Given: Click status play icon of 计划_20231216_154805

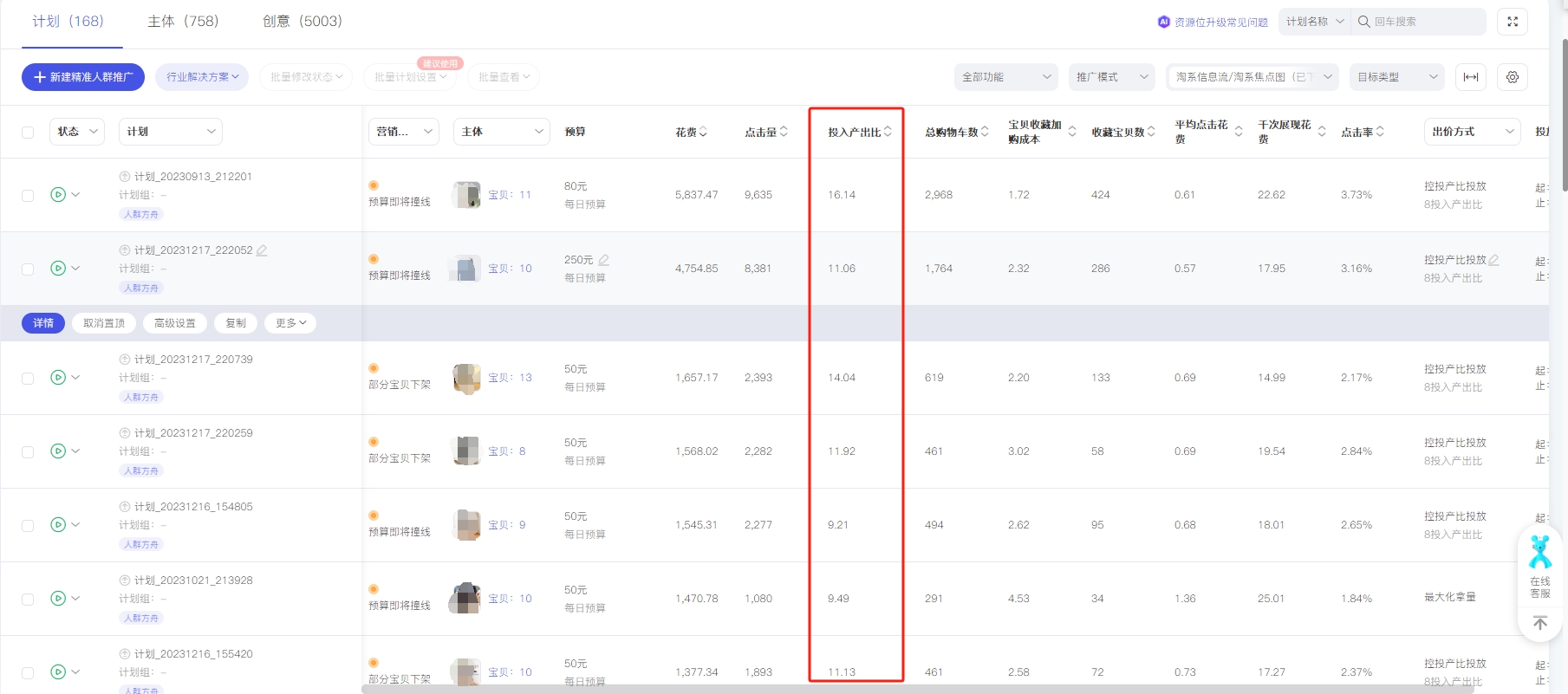Looking at the screenshot, I should [x=58, y=525].
